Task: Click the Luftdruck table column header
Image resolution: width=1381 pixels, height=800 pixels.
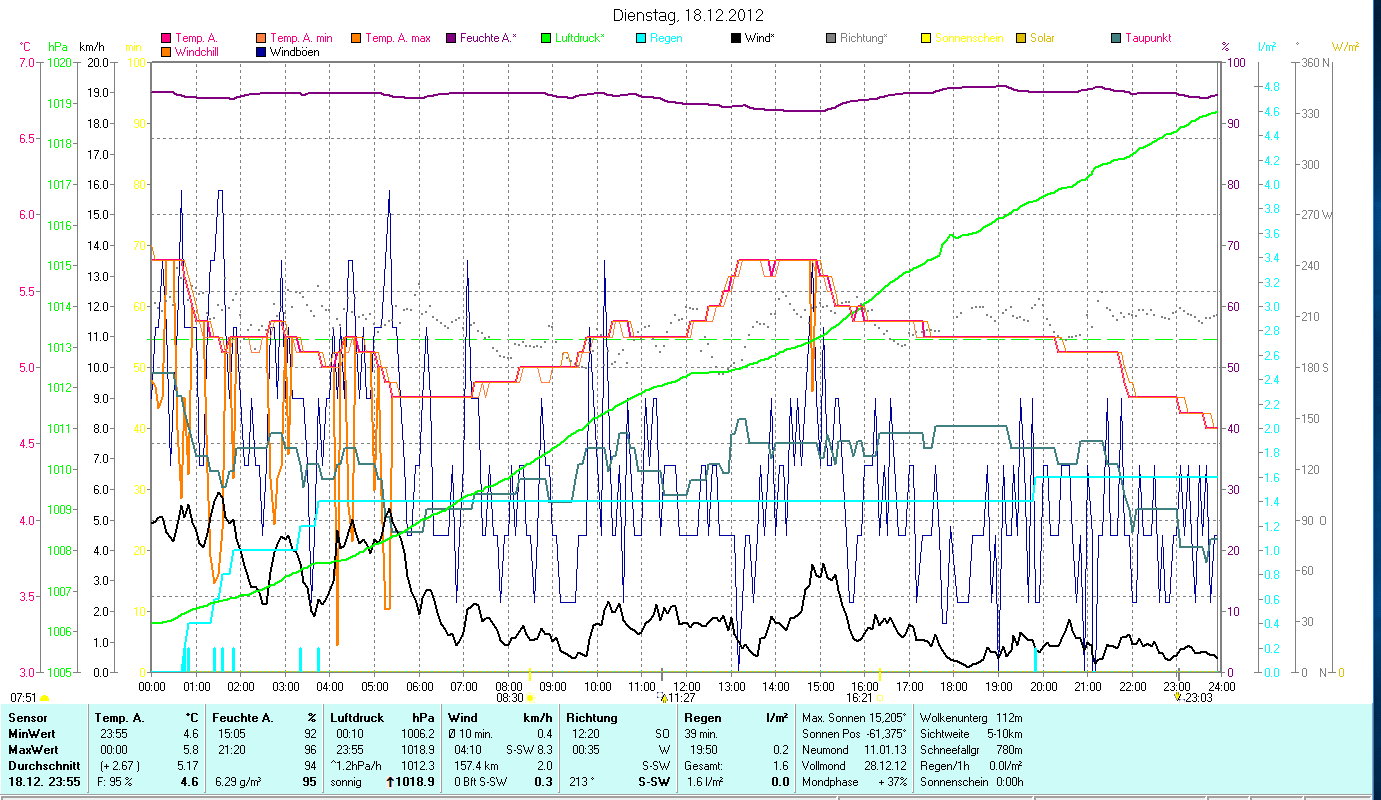Action: pos(358,718)
